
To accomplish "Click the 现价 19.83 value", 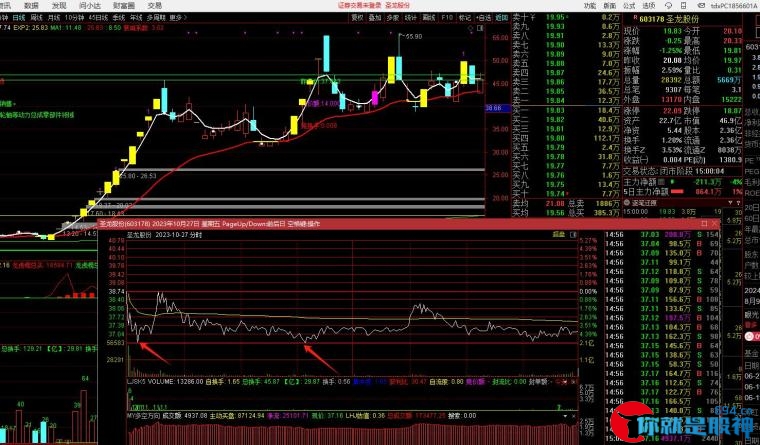I will tap(672, 31).
